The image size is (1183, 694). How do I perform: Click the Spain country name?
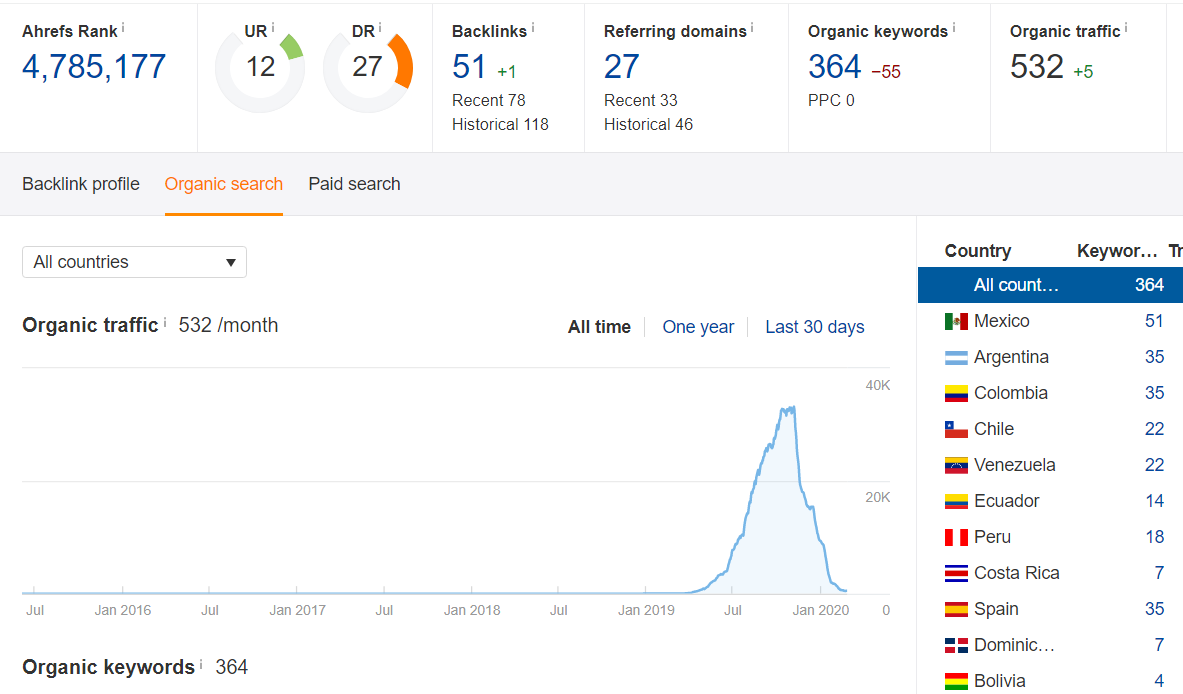click(996, 610)
